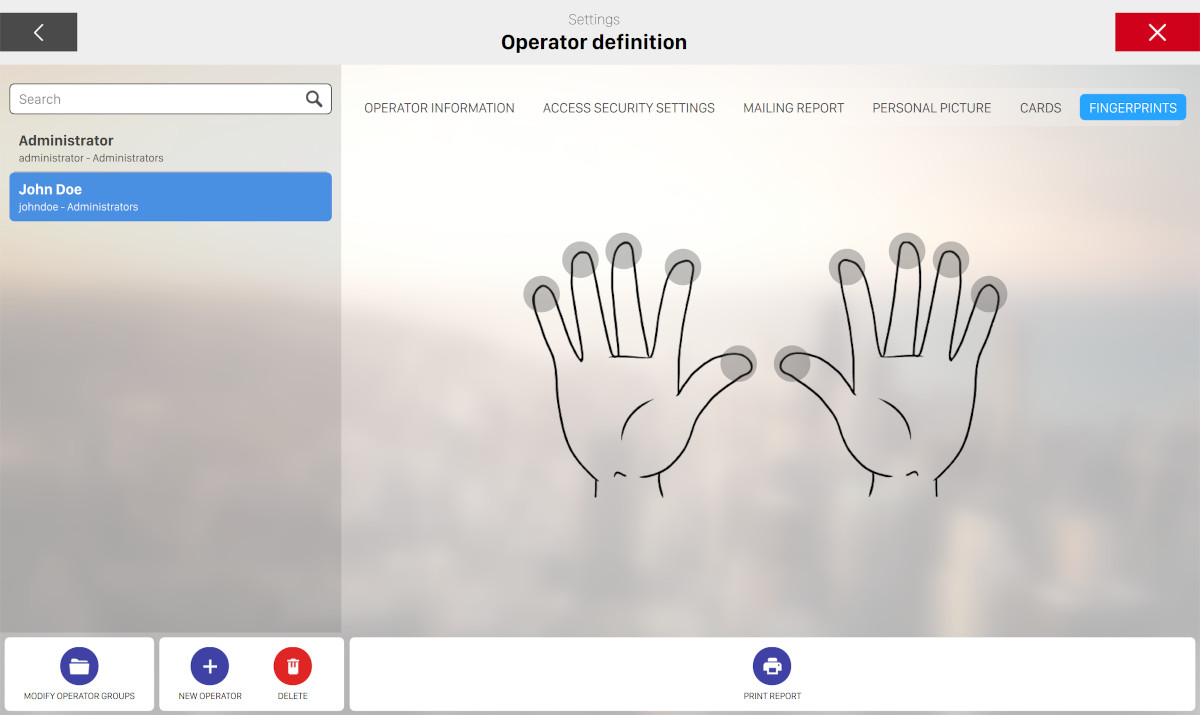The image size is (1200, 715).
Task: Toggle the right hand pinky fingertip
Action: [988, 294]
